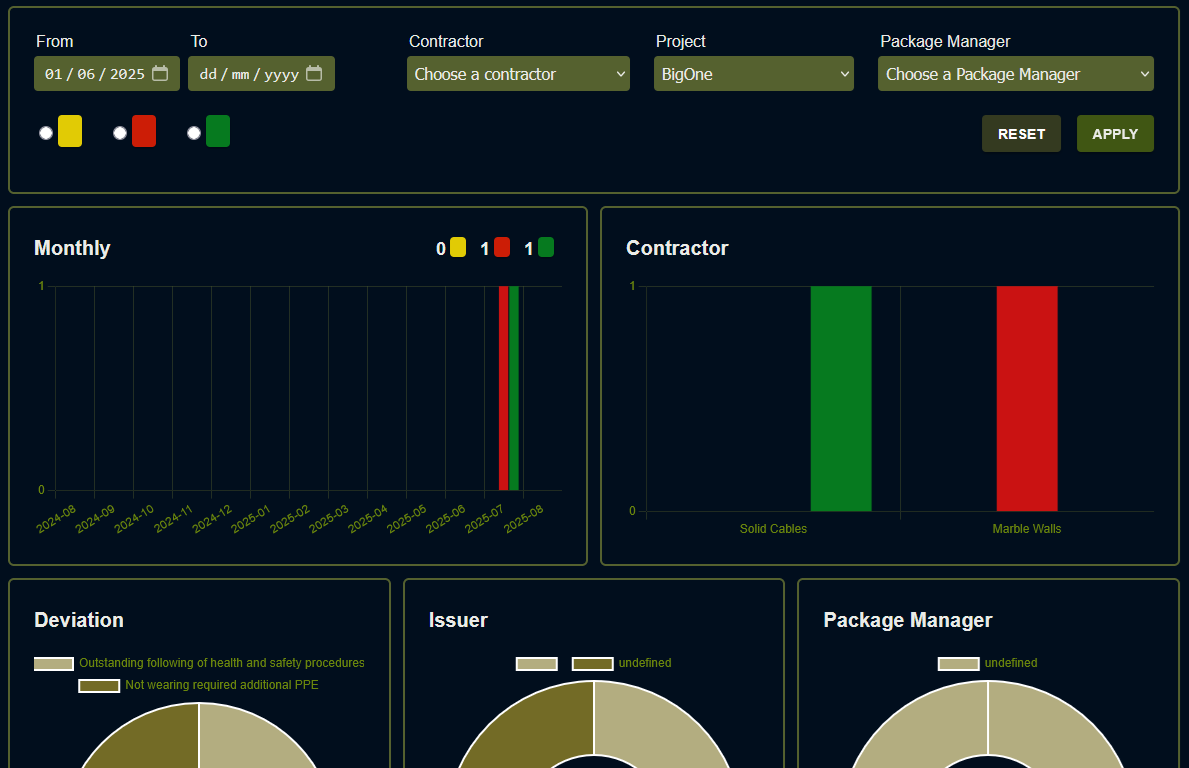The height and width of the screenshot is (768, 1189).
Task: Click the green Solid Cables bar
Action: coord(840,398)
